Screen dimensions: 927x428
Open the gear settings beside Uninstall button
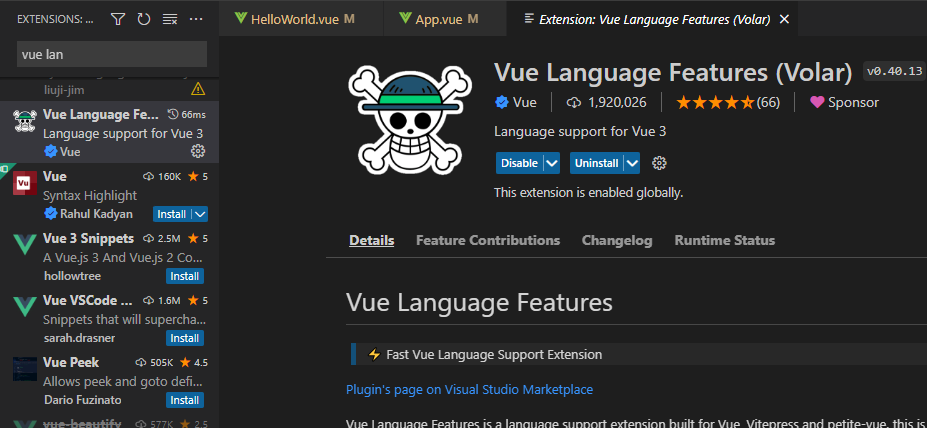(659, 163)
